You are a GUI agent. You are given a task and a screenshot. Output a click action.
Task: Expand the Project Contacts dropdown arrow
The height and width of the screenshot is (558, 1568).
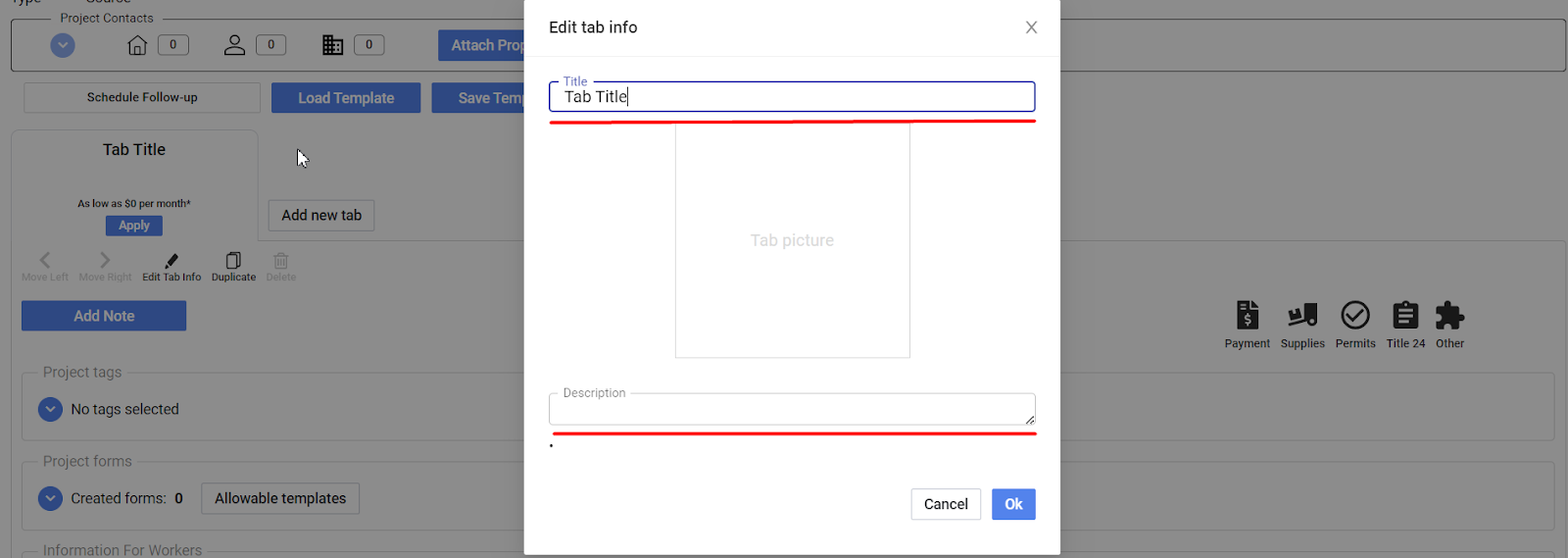(x=63, y=45)
